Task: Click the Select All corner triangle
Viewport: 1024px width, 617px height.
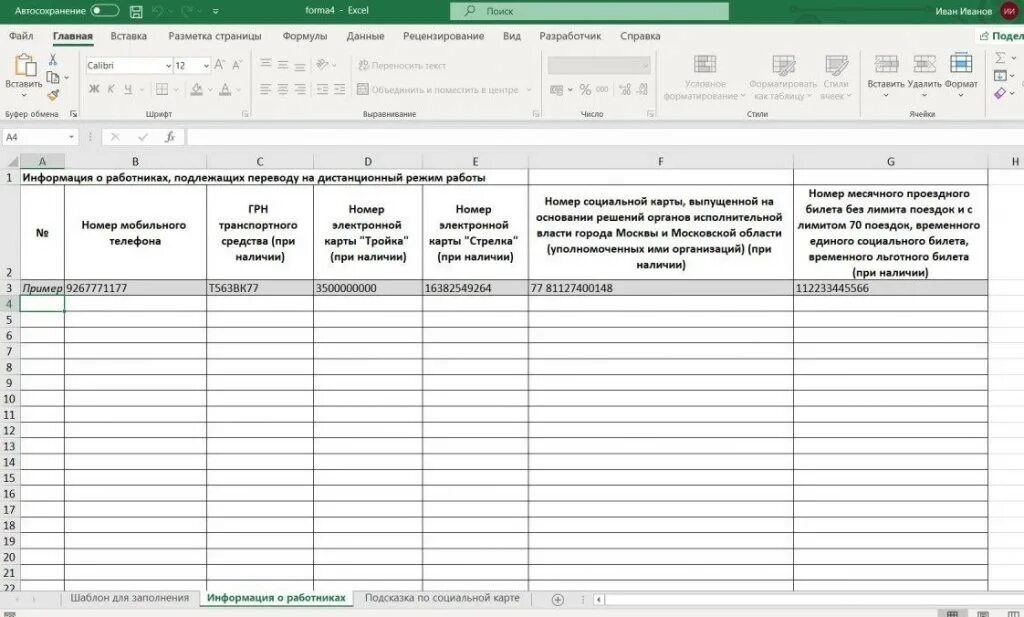Action: [11, 161]
